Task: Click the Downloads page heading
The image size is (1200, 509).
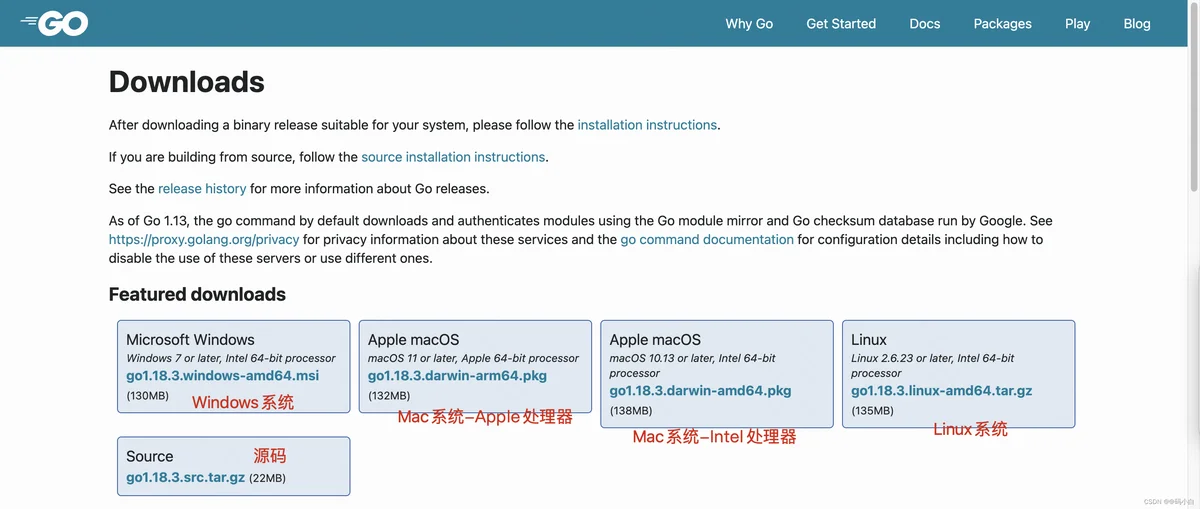Action: coord(187,81)
